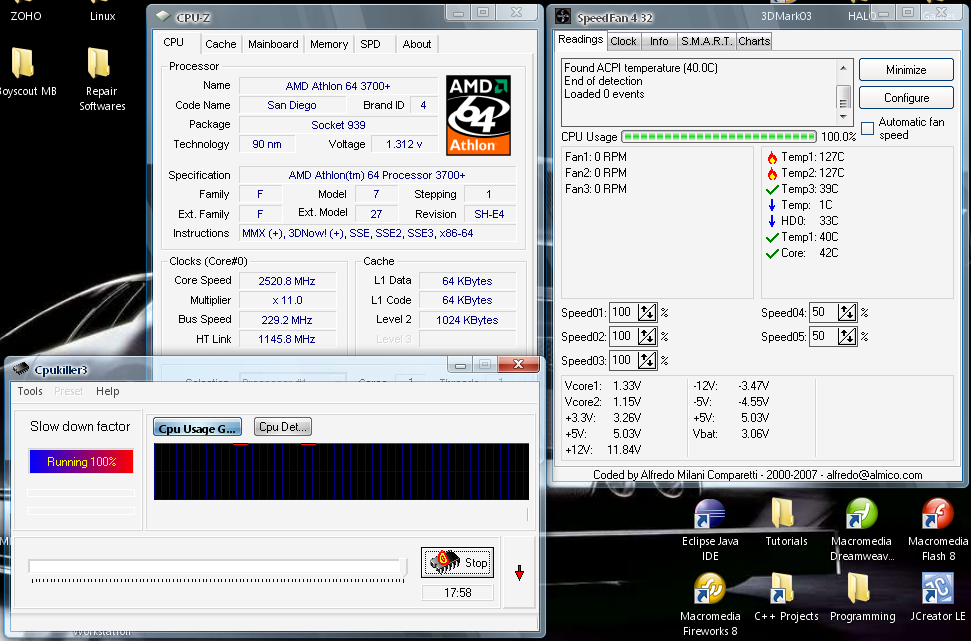The height and width of the screenshot is (641, 971).
Task: Switch to the Cache tab in CPU-Z
Action: pos(220,44)
